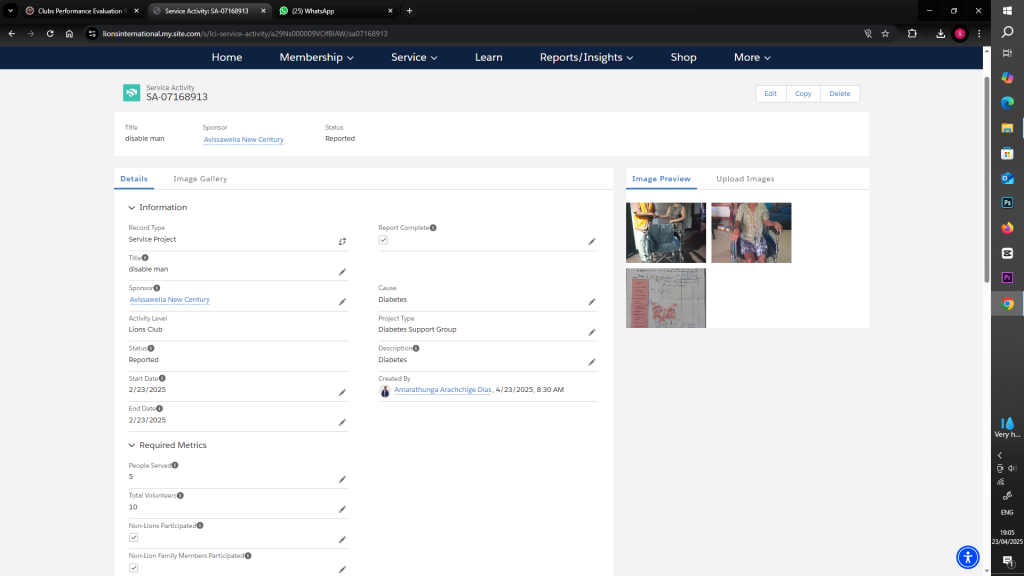Open the Chrome tab search dropdown
Viewport: 1024px width, 576px height.
pyautogui.click(x=10, y=10)
